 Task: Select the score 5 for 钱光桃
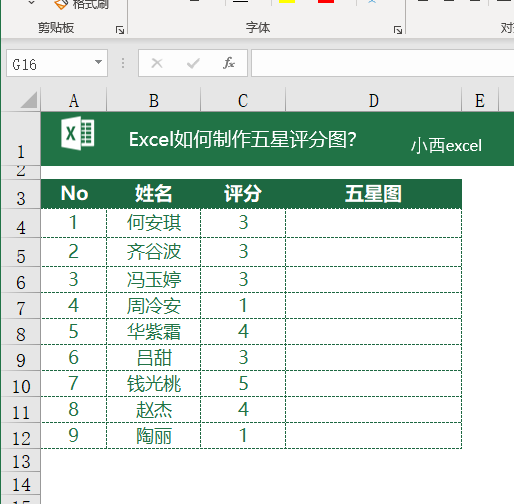(243, 383)
